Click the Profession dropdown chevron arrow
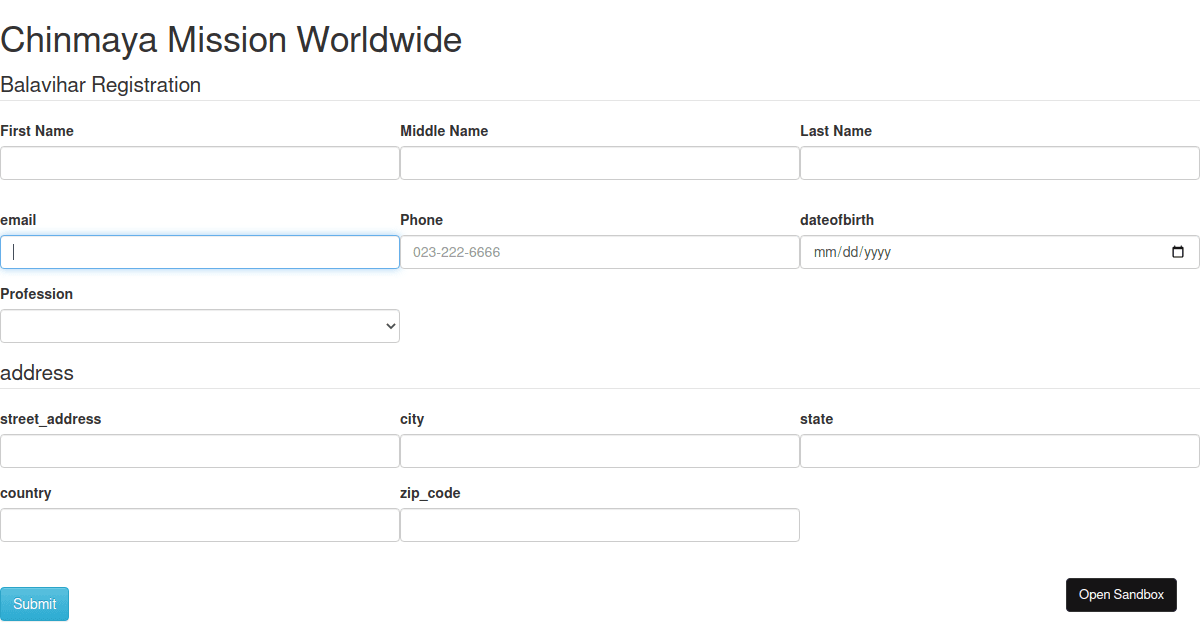The width and height of the screenshot is (1200, 630). pyautogui.click(x=387, y=326)
